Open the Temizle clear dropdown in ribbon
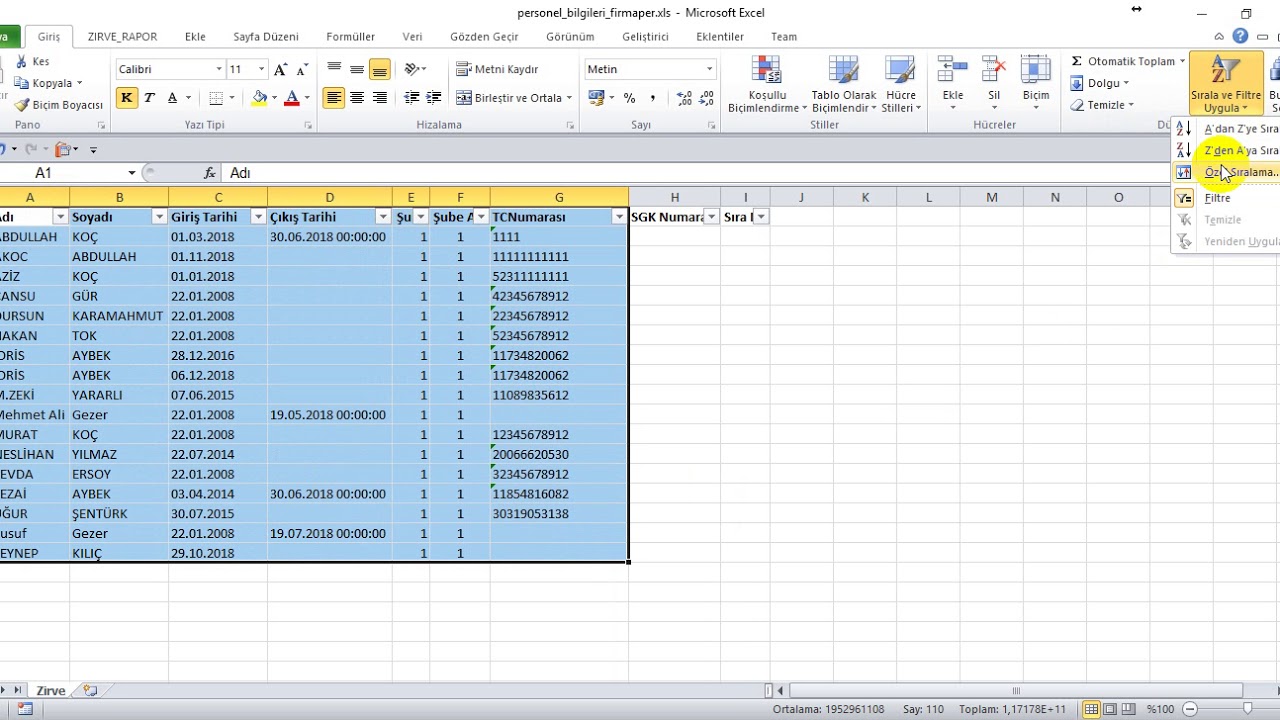This screenshot has width=1280, height=720. (1102, 105)
